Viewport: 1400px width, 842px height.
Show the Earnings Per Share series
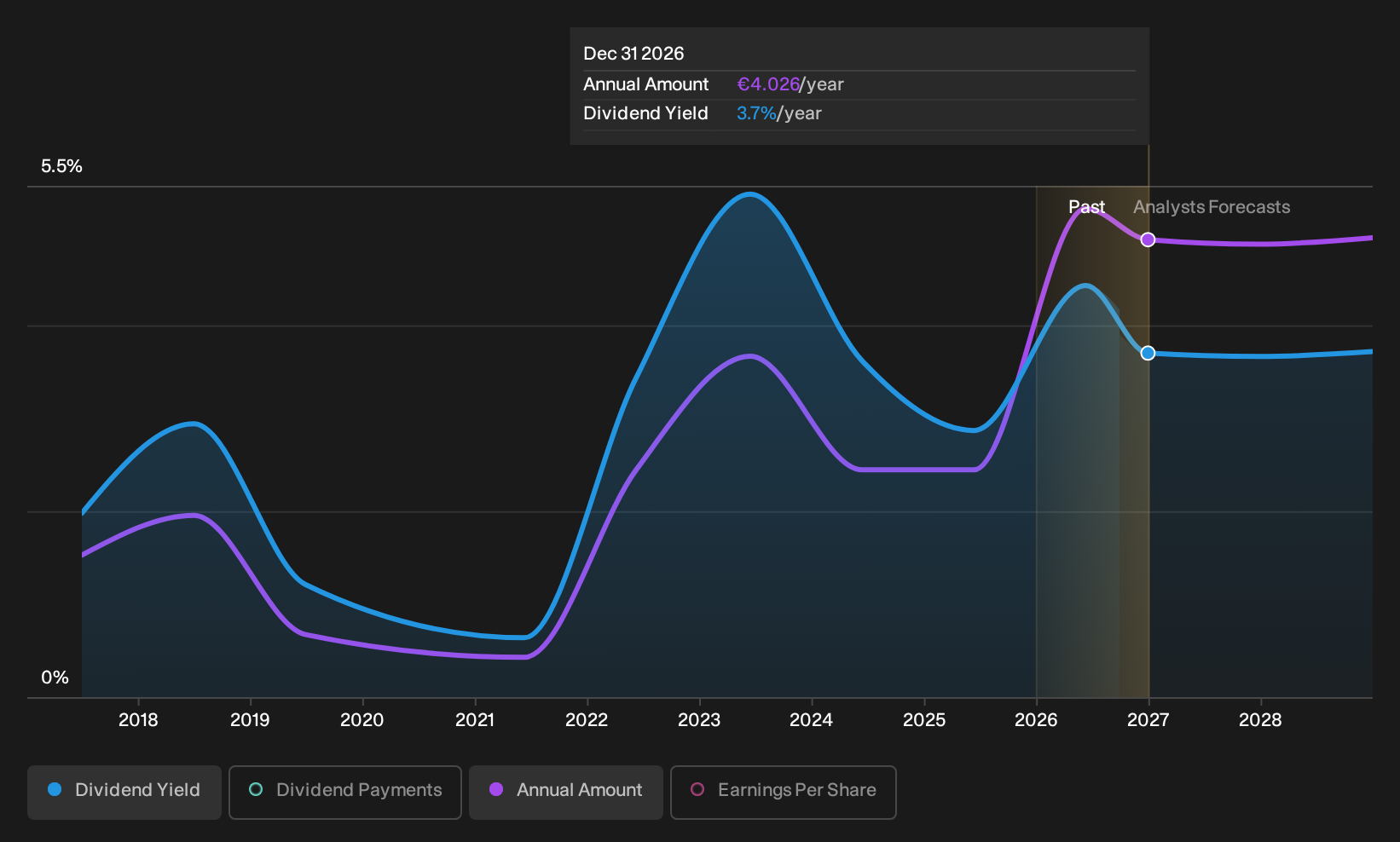pyautogui.click(x=784, y=792)
